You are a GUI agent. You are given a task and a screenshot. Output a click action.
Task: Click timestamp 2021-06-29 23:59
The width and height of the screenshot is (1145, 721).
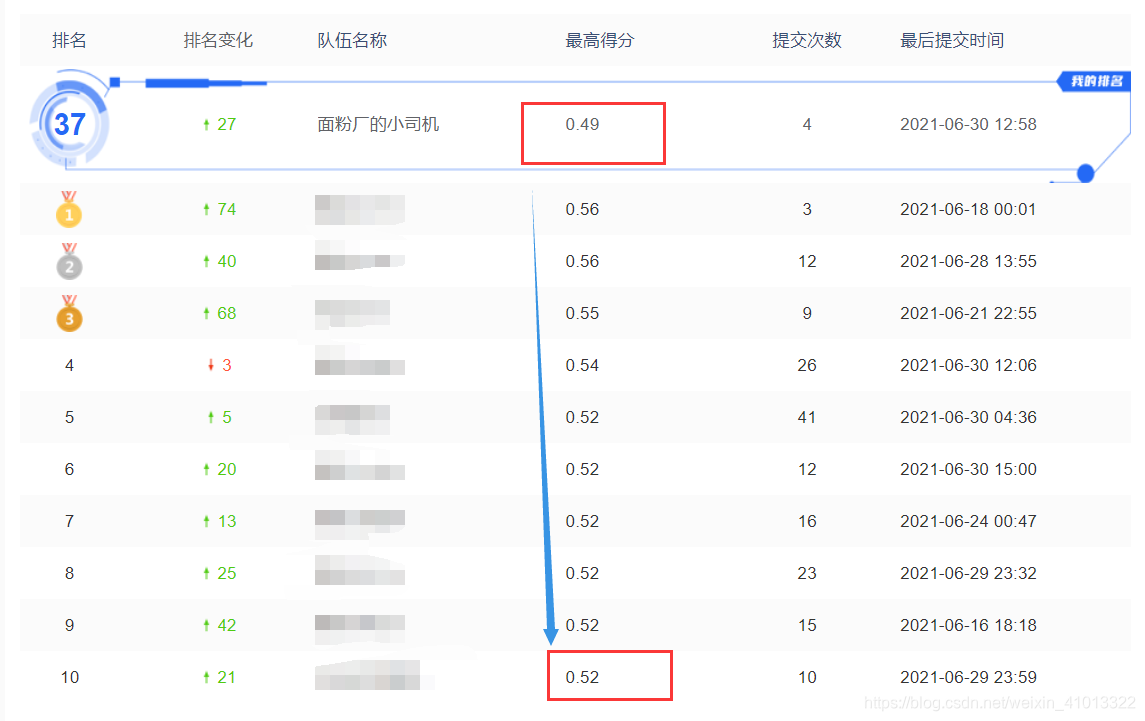coord(968,677)
